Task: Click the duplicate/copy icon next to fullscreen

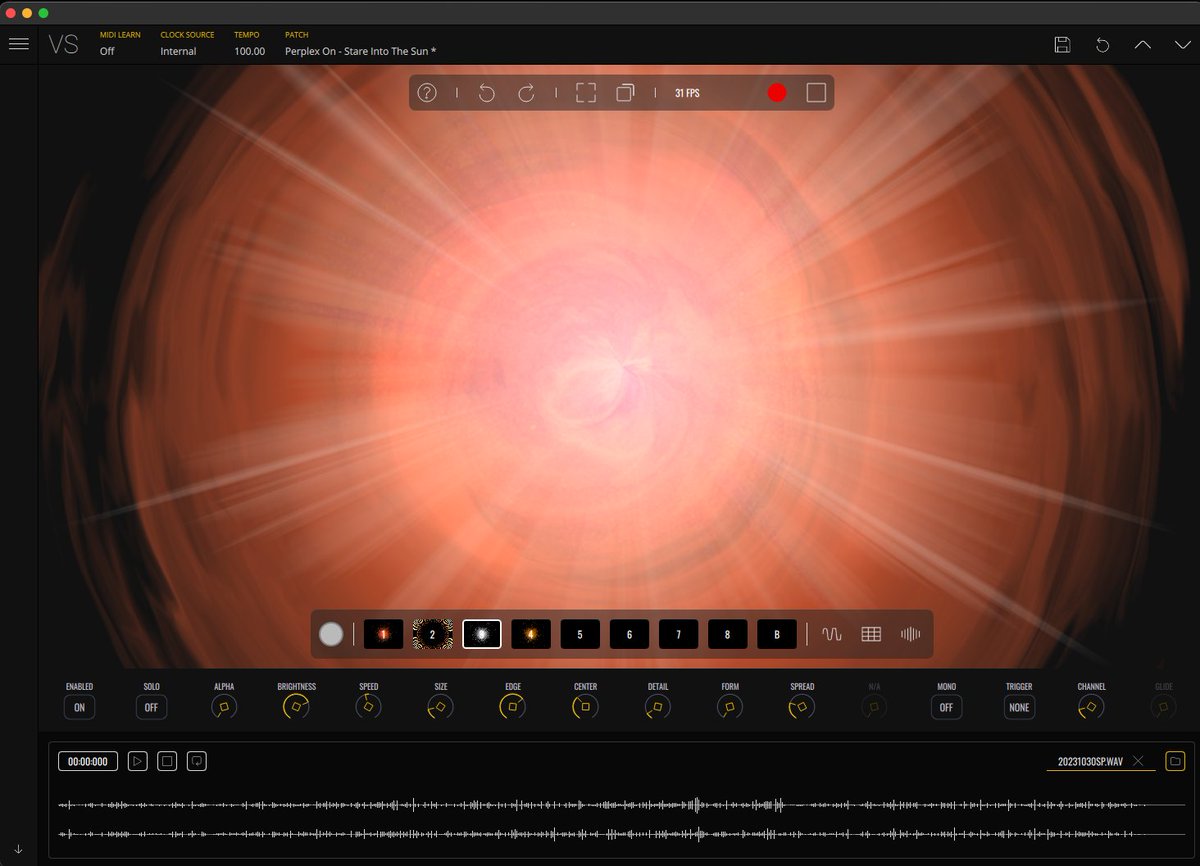Action: click(625, 92)
